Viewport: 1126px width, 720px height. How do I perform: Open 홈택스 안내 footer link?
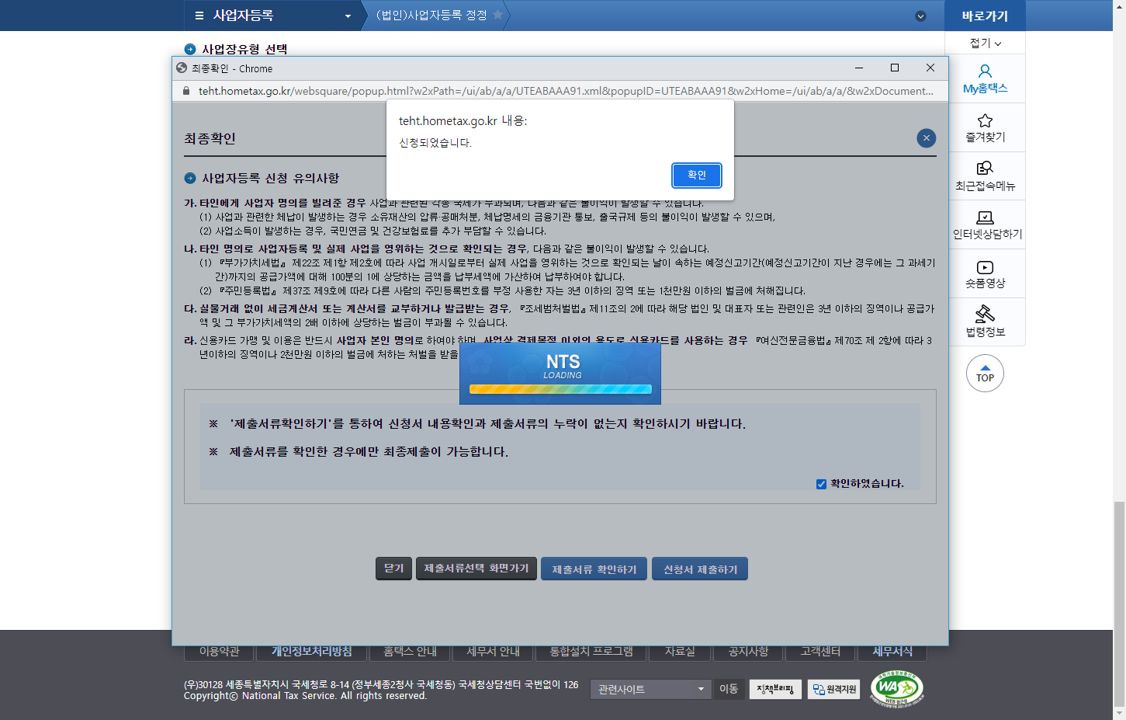[x=409, y=651]
